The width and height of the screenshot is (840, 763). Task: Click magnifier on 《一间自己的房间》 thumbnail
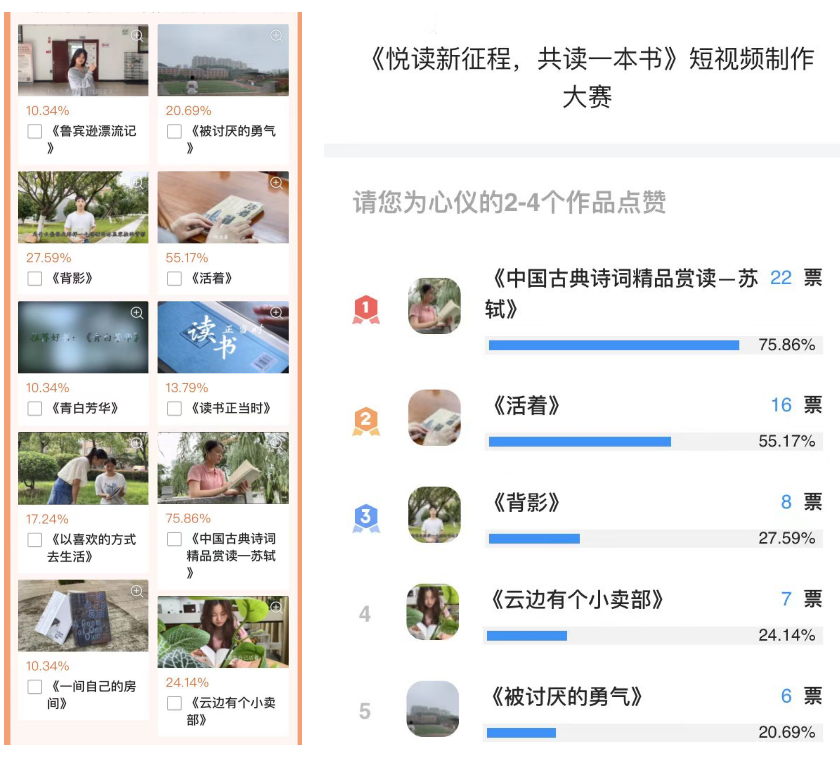[x=137, y=591]
